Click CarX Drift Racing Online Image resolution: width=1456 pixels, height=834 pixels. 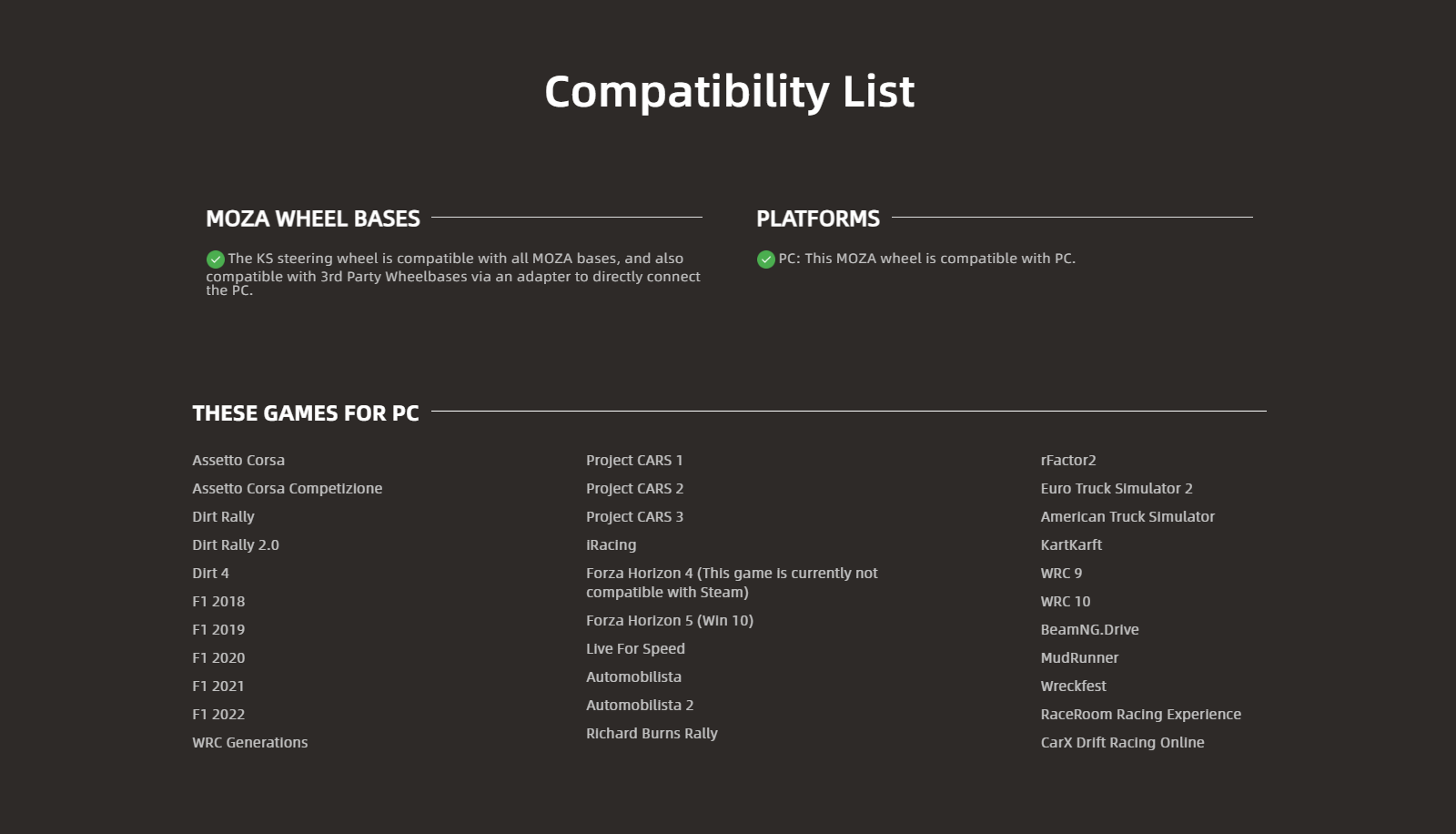(x=1122, y=743)
